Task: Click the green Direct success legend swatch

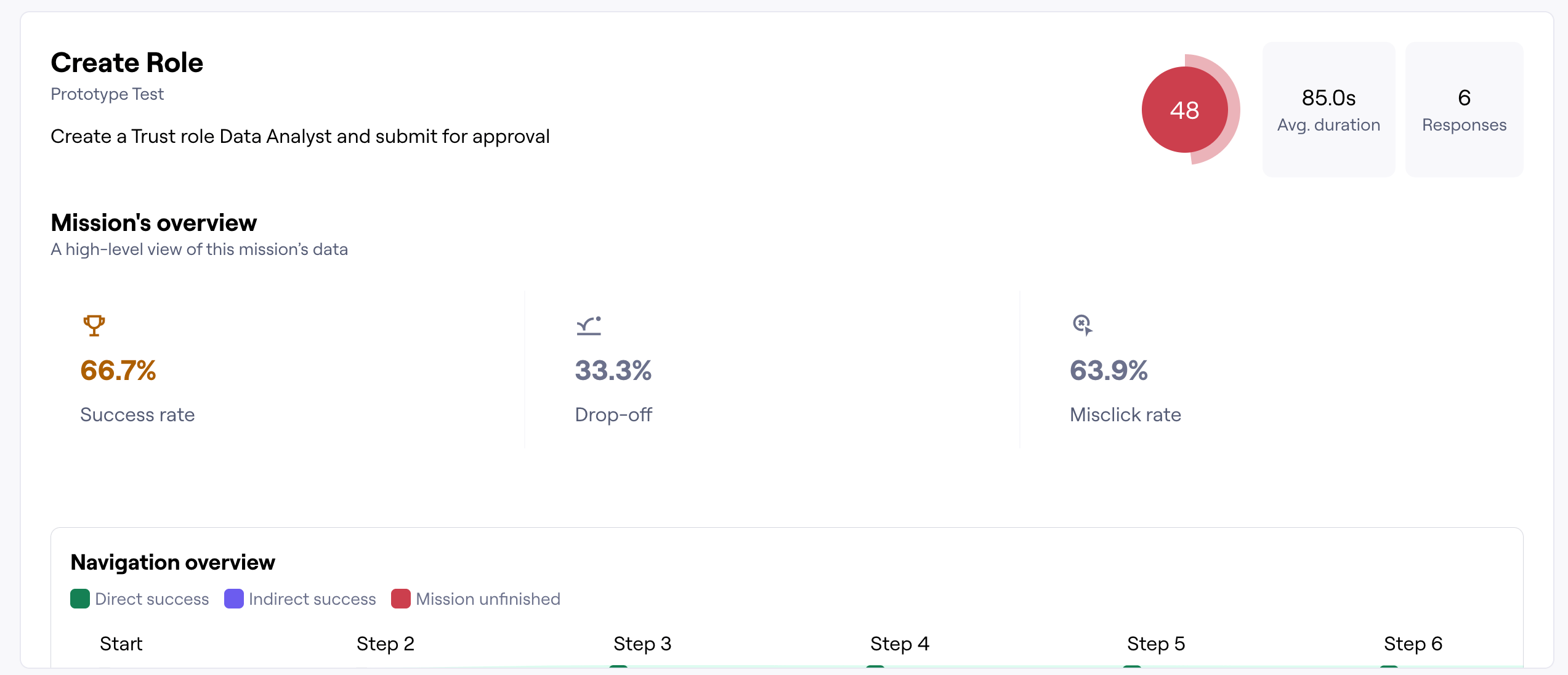Action: 80,599
